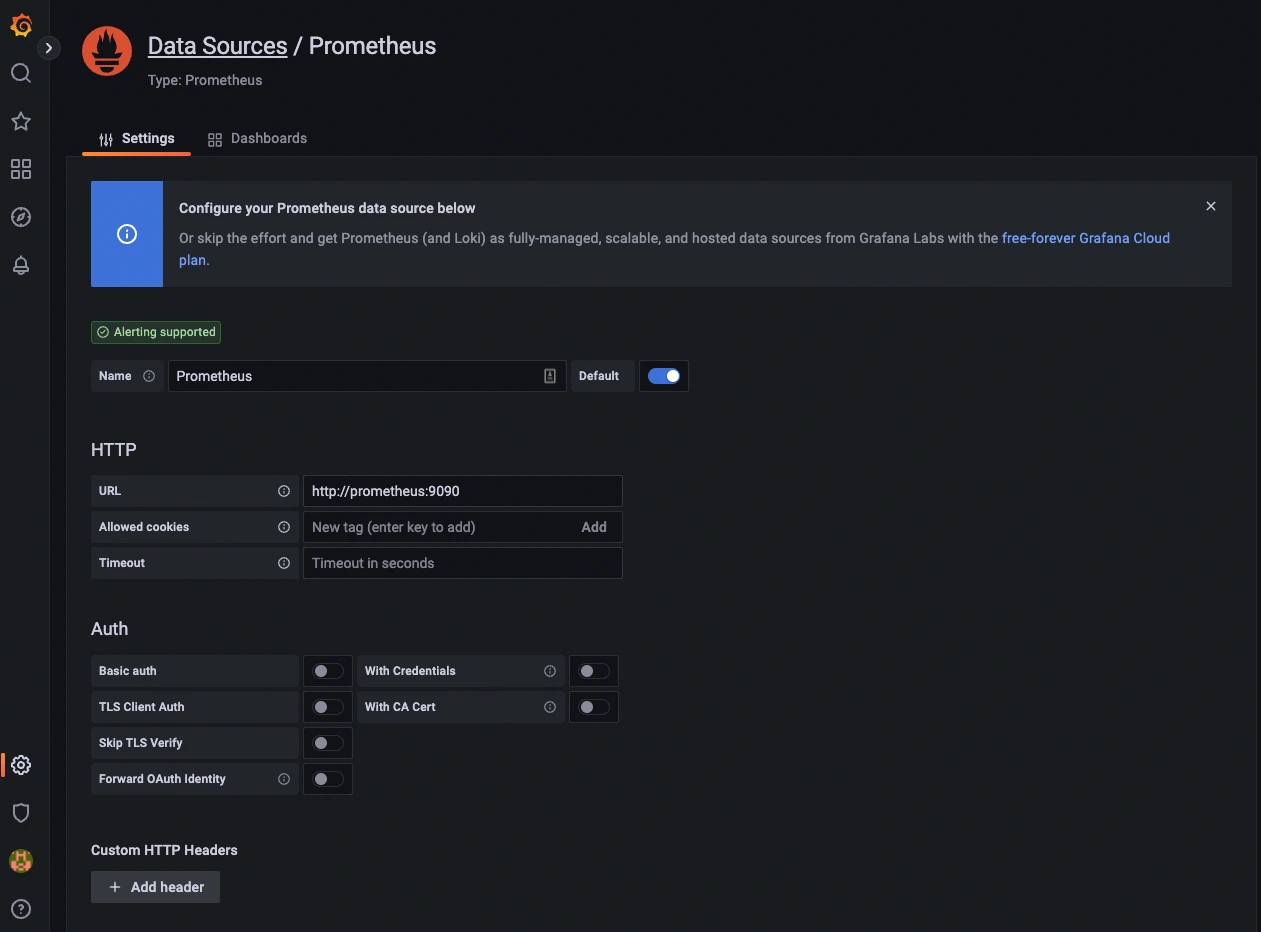Switch to the Dashboards tab
The height and width of the screenshot is (932, 1261).
pyautogui.click(x=257, y=139)
